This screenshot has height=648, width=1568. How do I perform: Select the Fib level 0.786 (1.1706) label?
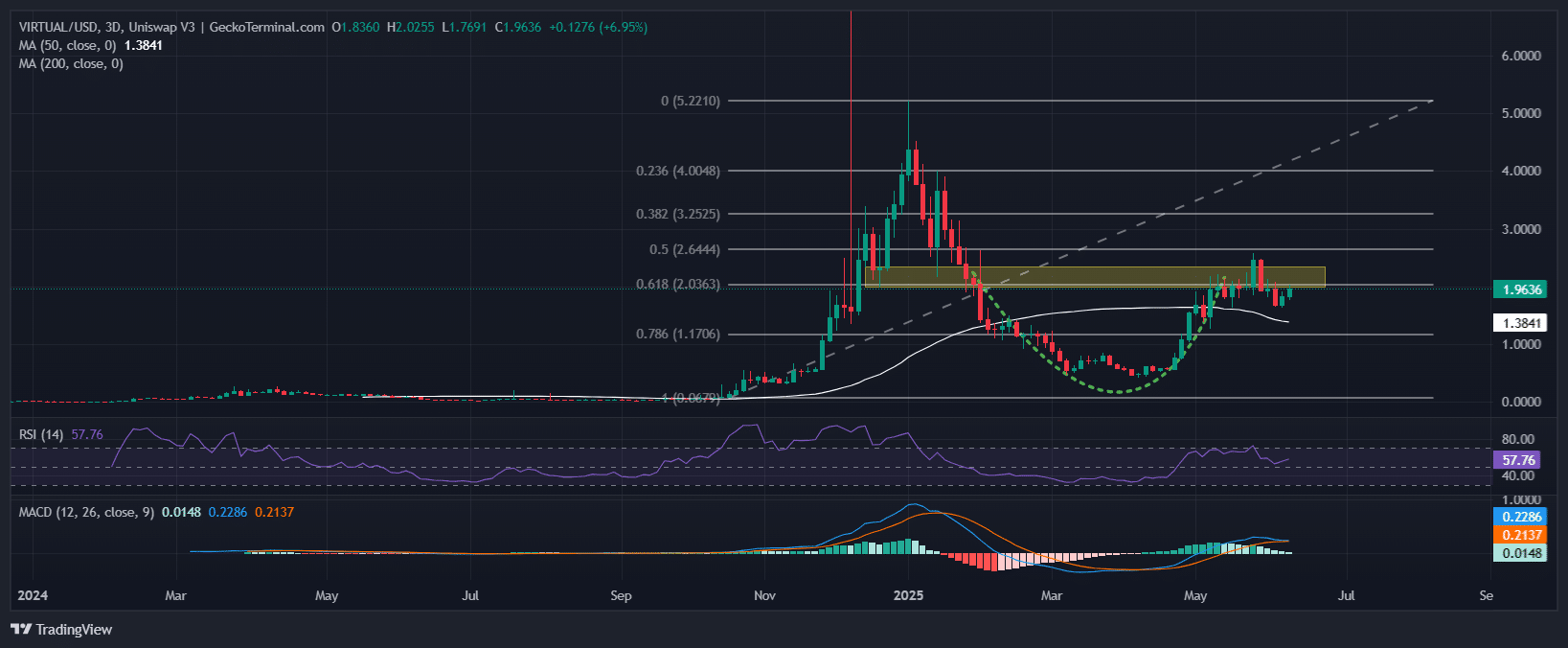coord(678,334)
